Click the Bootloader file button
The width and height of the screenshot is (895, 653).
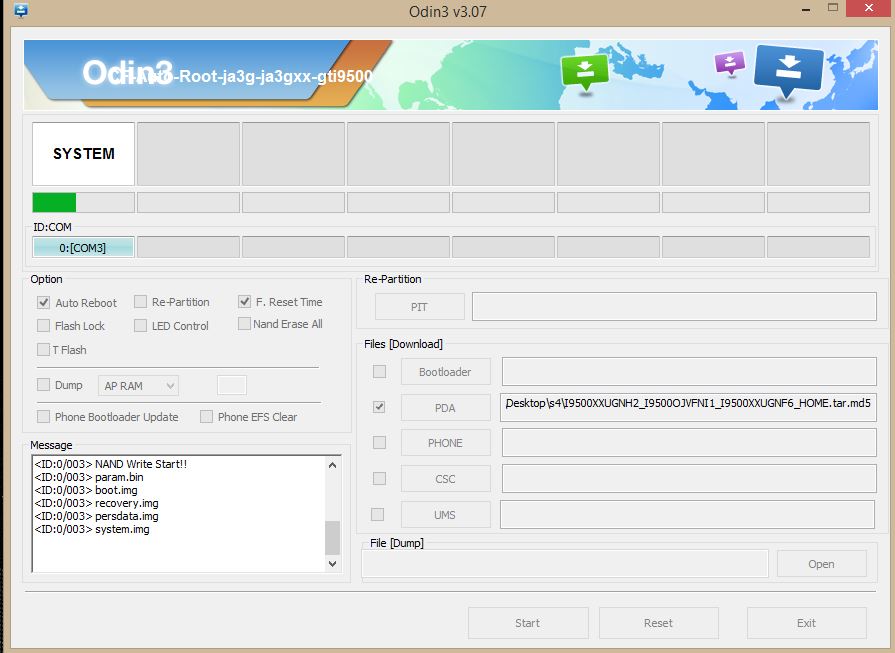pos(446,372)
